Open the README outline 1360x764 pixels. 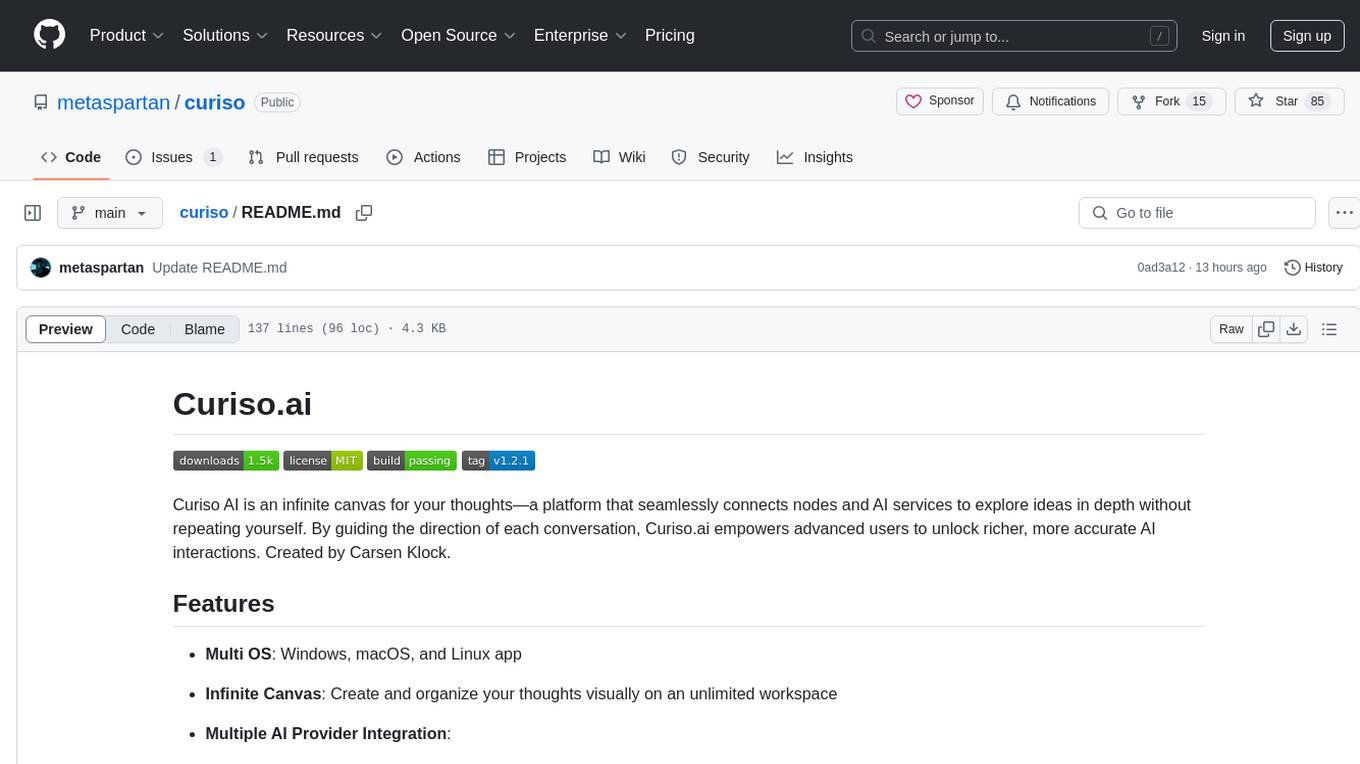(x=1330, y=329)
